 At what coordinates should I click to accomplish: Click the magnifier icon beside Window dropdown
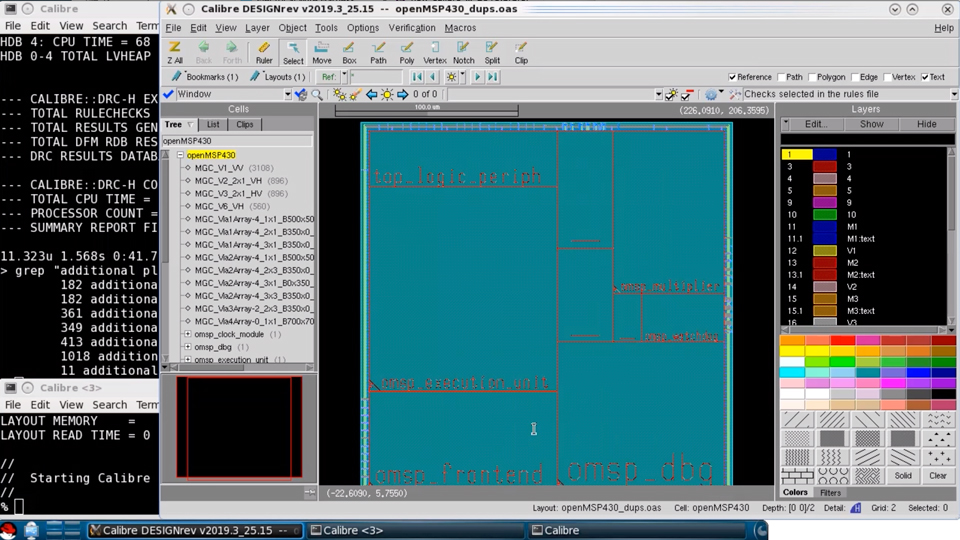(317, 94)
